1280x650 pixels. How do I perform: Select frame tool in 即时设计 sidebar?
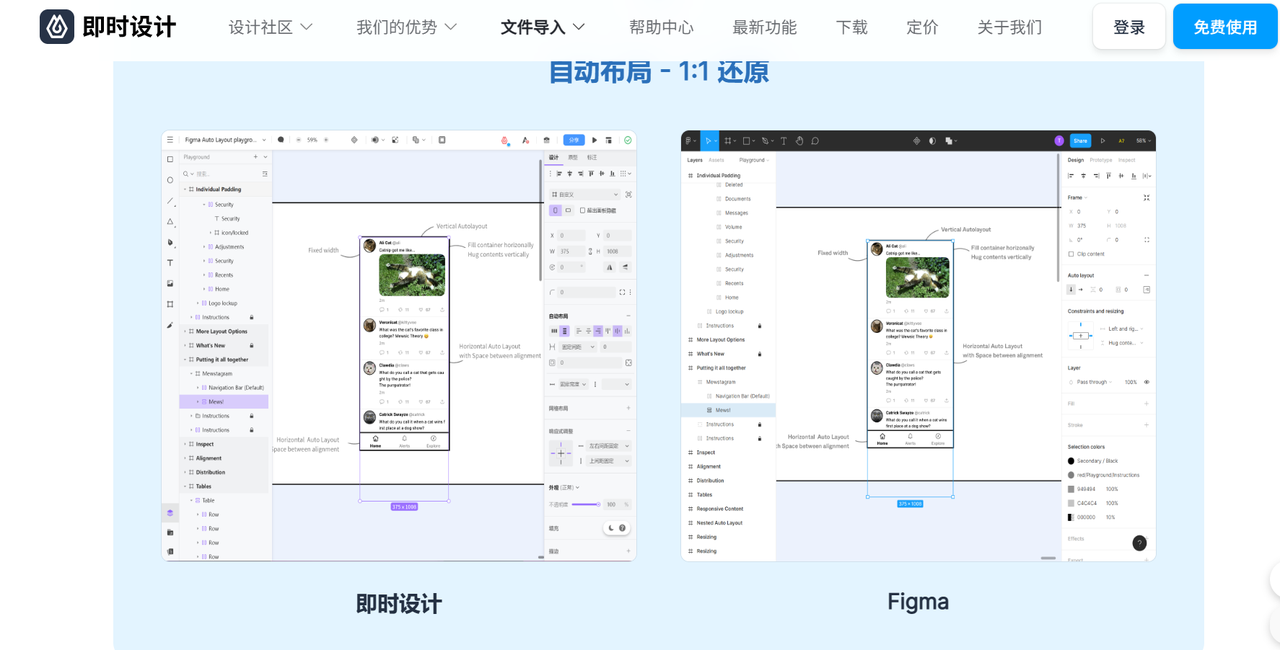point(170,304)
